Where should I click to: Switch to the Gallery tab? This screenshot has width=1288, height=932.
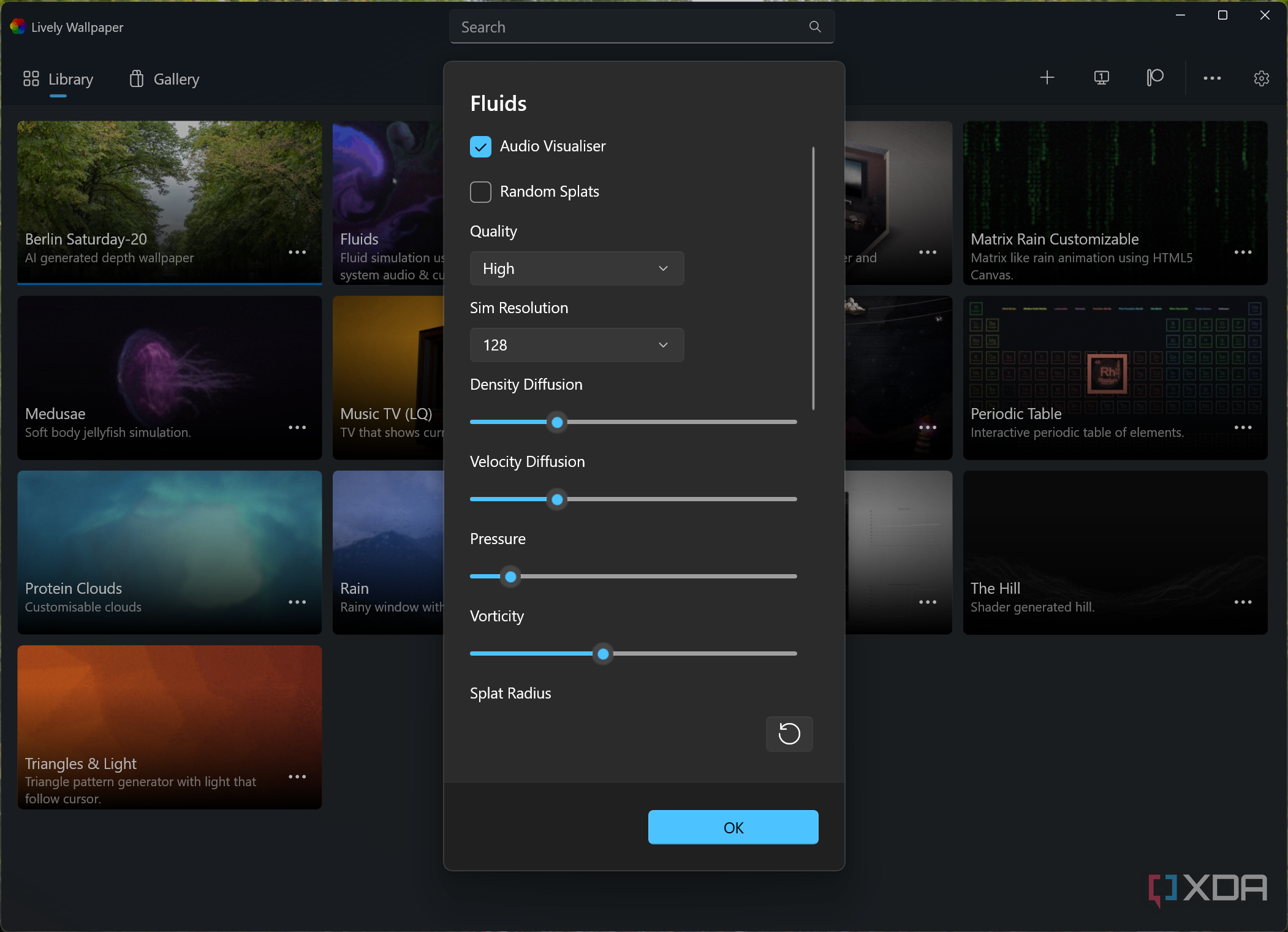(x=164, y=80)
